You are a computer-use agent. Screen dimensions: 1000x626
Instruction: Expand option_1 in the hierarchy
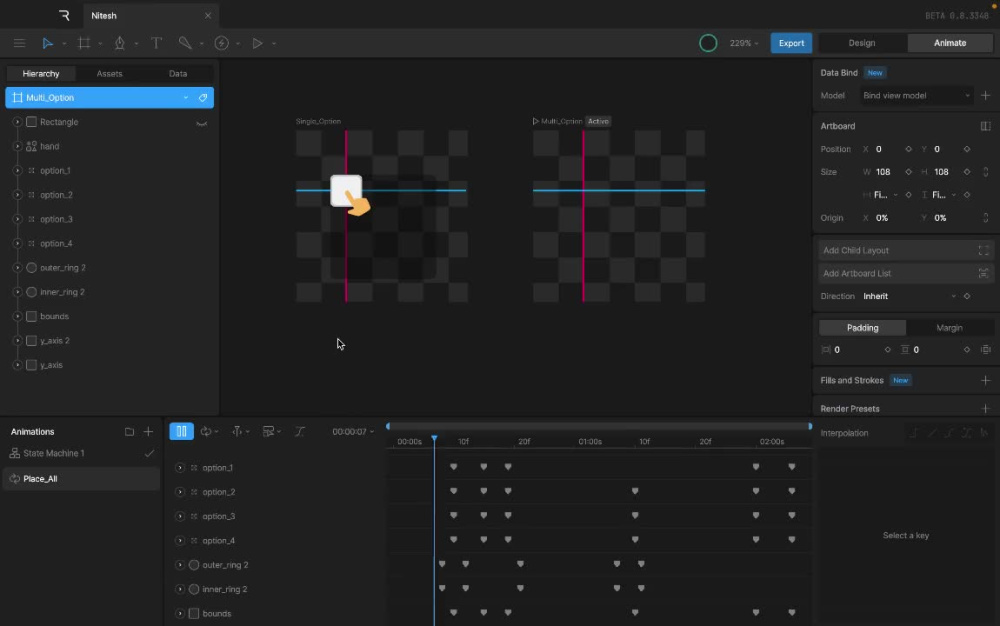(x=17, y=171)
